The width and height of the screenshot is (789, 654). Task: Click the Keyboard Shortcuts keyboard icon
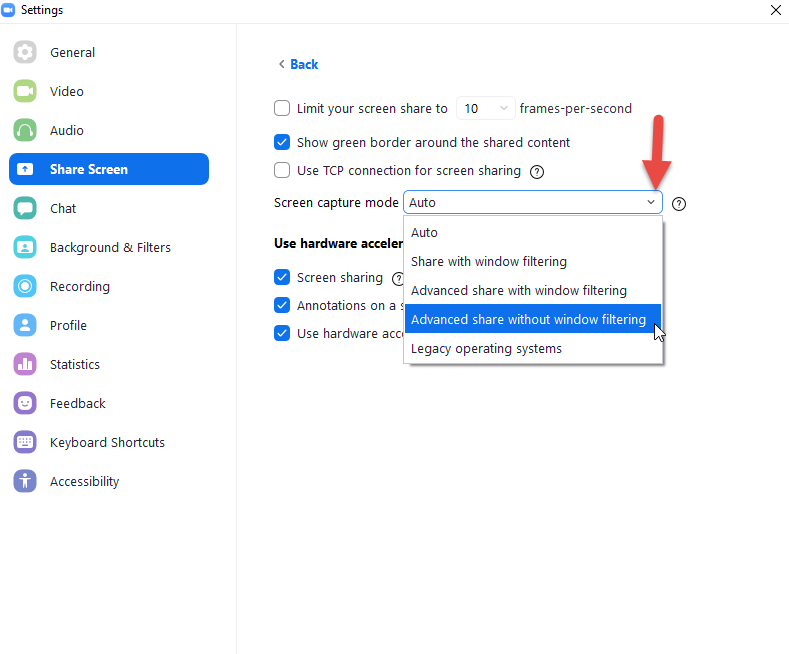point(25,442)
